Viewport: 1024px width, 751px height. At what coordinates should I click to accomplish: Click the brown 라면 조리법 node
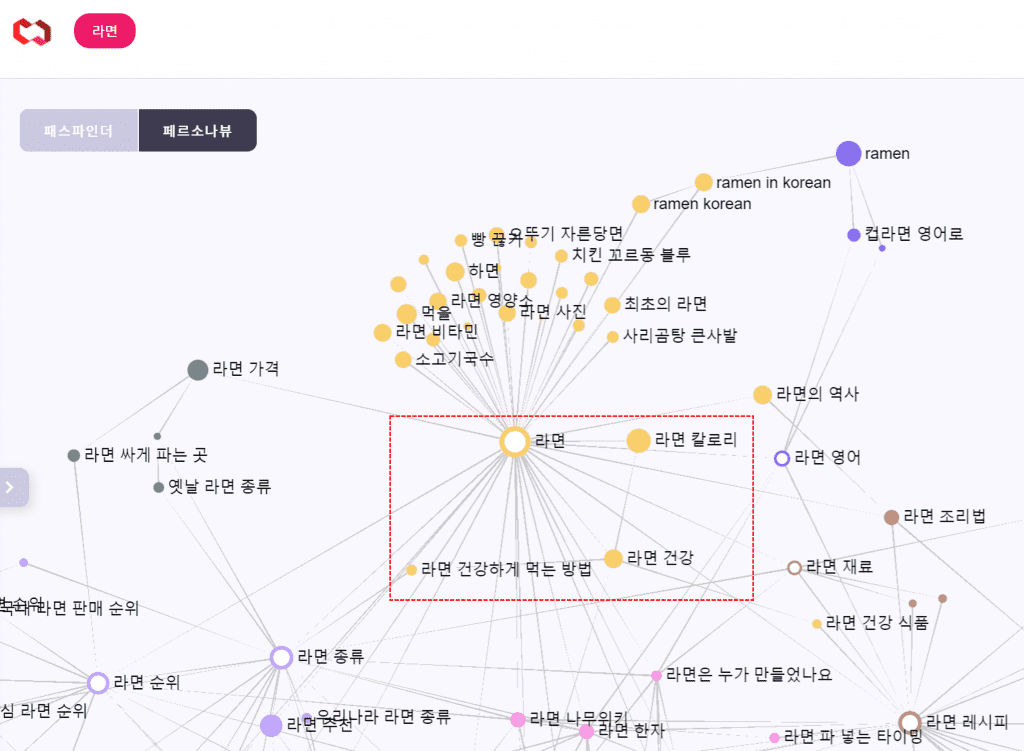coord(891,517)
